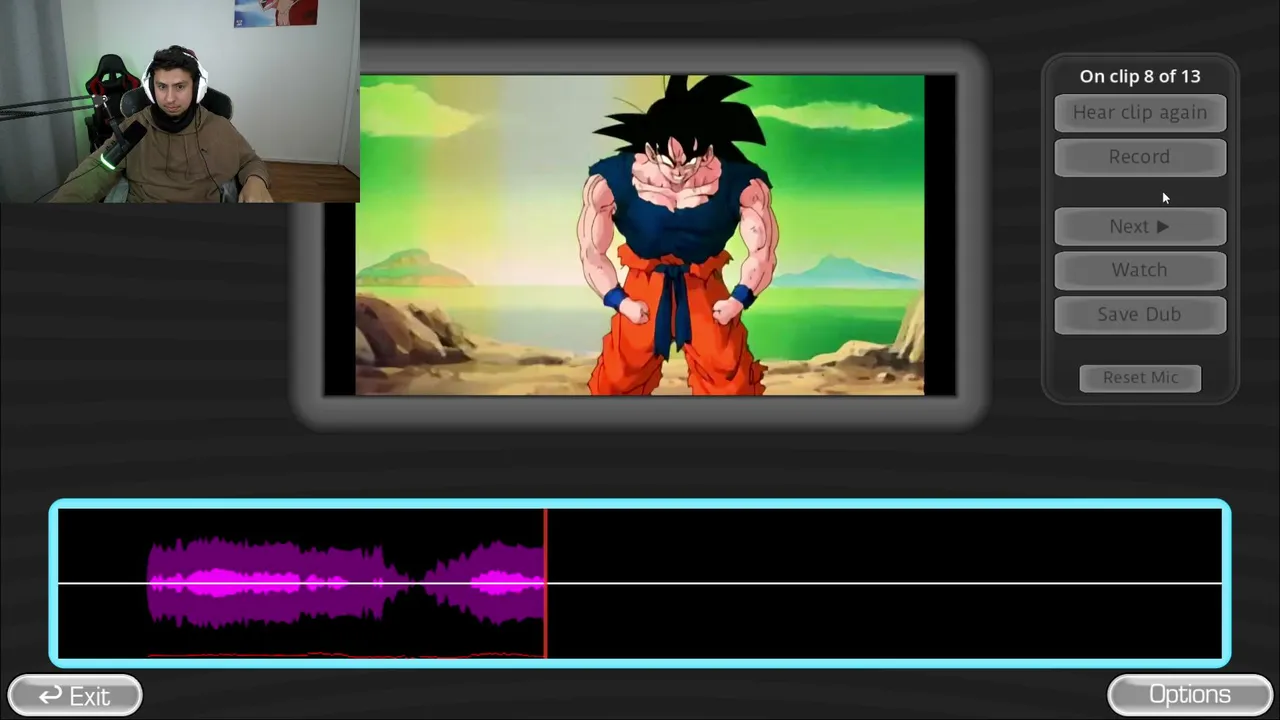This screenshot has width=1280, height=720.
Task: Click the purple audio waveform
Action: point(346,582)
